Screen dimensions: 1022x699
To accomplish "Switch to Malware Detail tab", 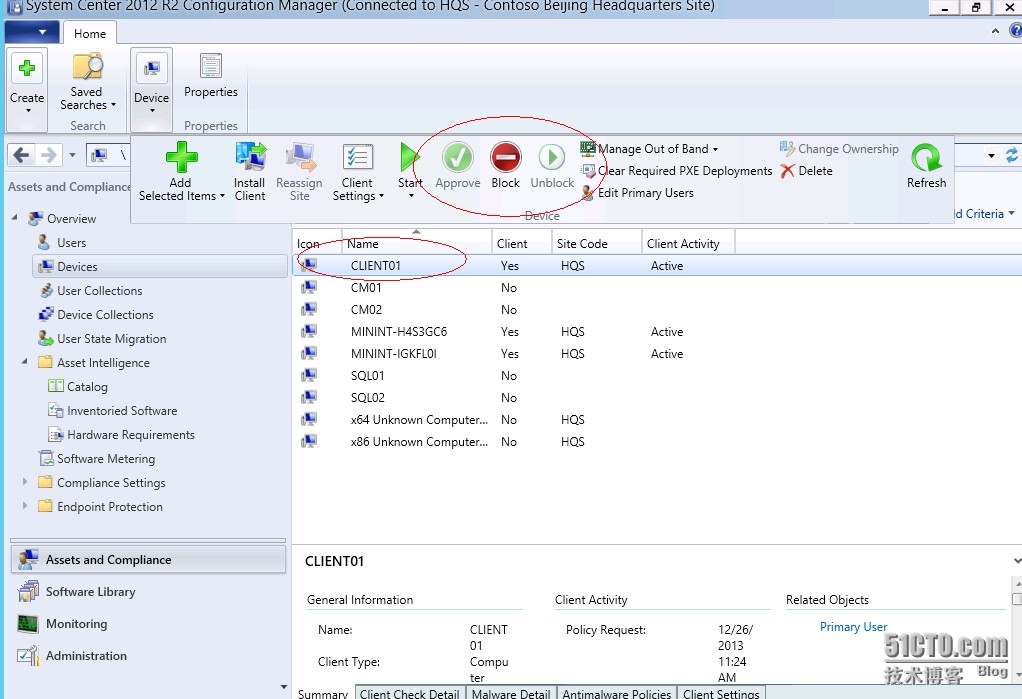I will (x=511, y=693).
